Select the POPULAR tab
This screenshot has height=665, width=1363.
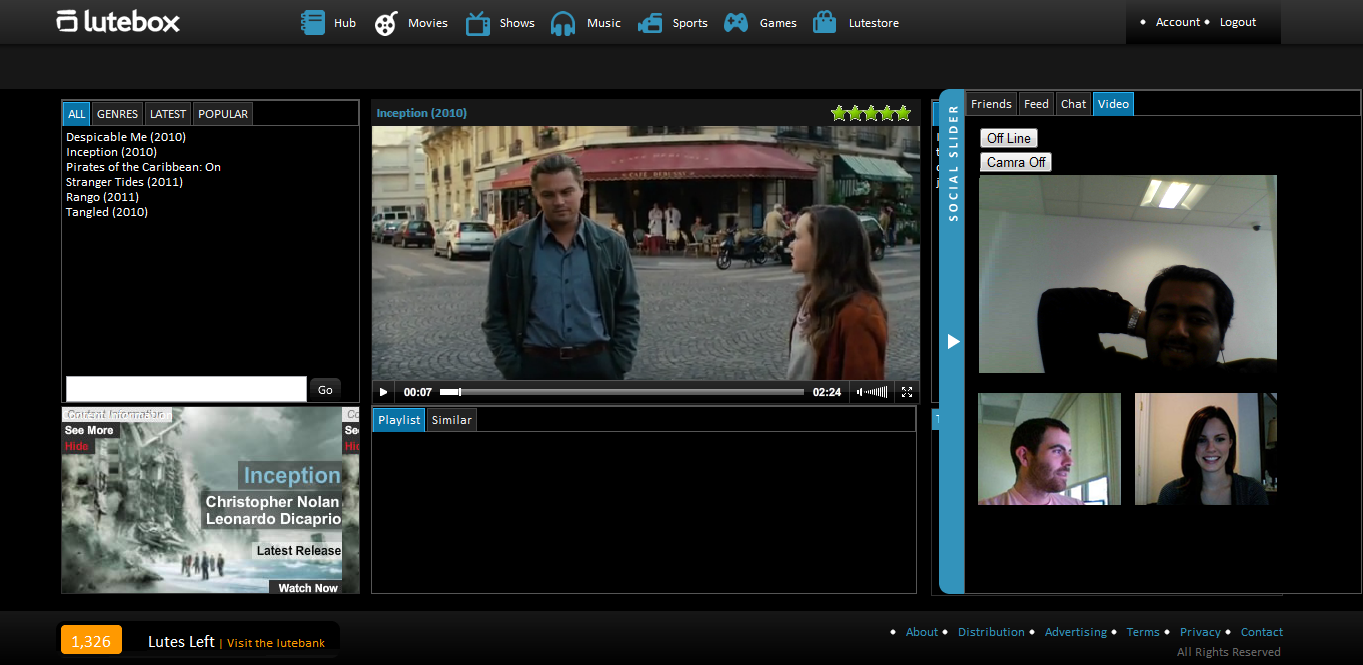coord(223,114)
